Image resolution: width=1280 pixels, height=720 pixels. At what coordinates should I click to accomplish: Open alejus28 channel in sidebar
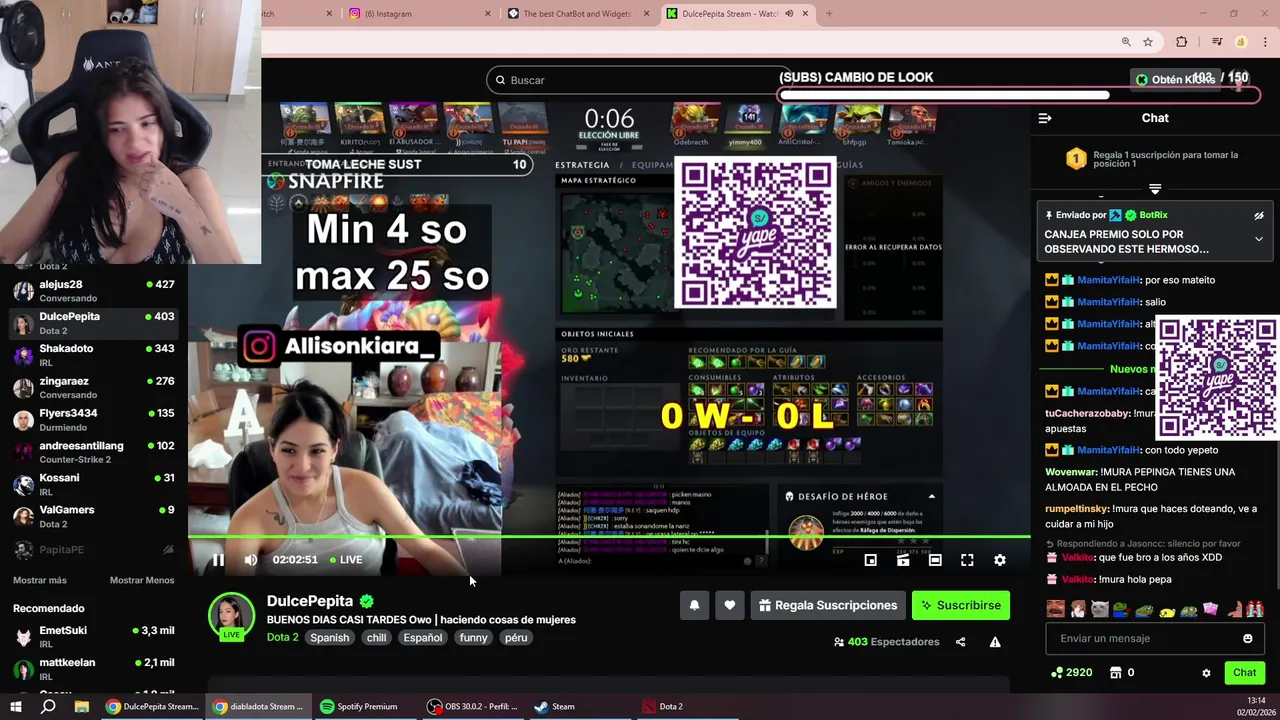[x=93, y=291]
